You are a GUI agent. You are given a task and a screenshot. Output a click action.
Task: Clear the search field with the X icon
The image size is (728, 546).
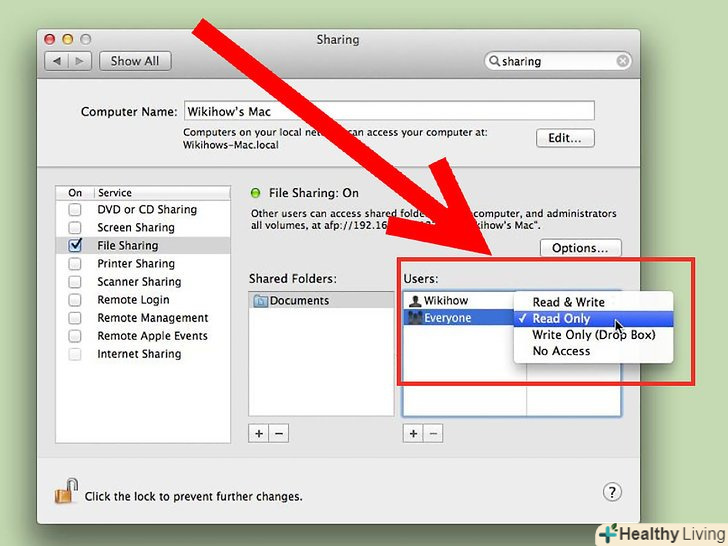(623, 61)
